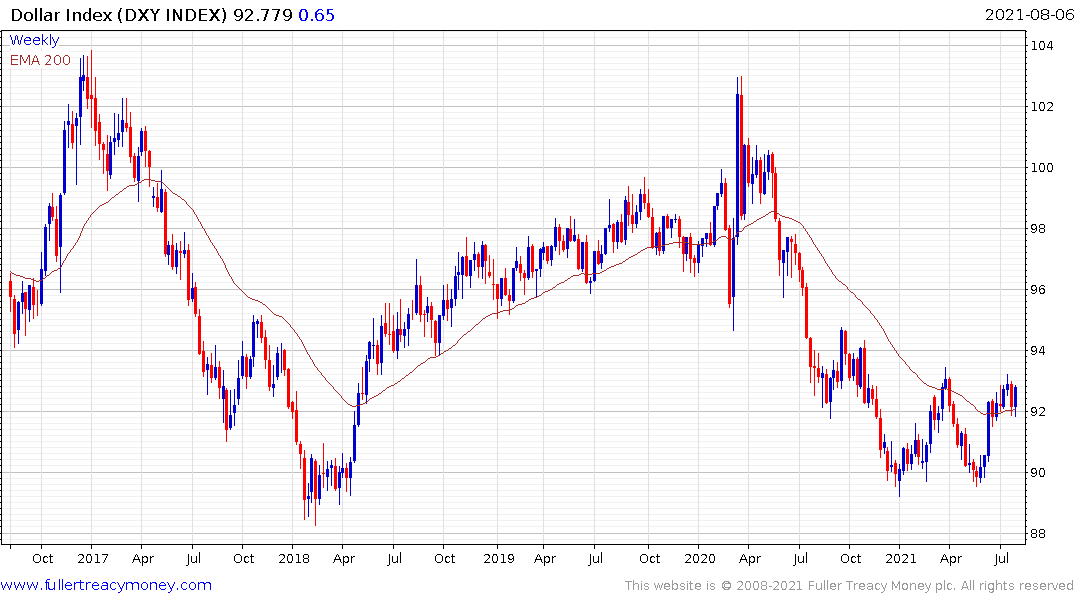Click the Weekly timeframe label
1075x600 pixels.
[34, 40]
